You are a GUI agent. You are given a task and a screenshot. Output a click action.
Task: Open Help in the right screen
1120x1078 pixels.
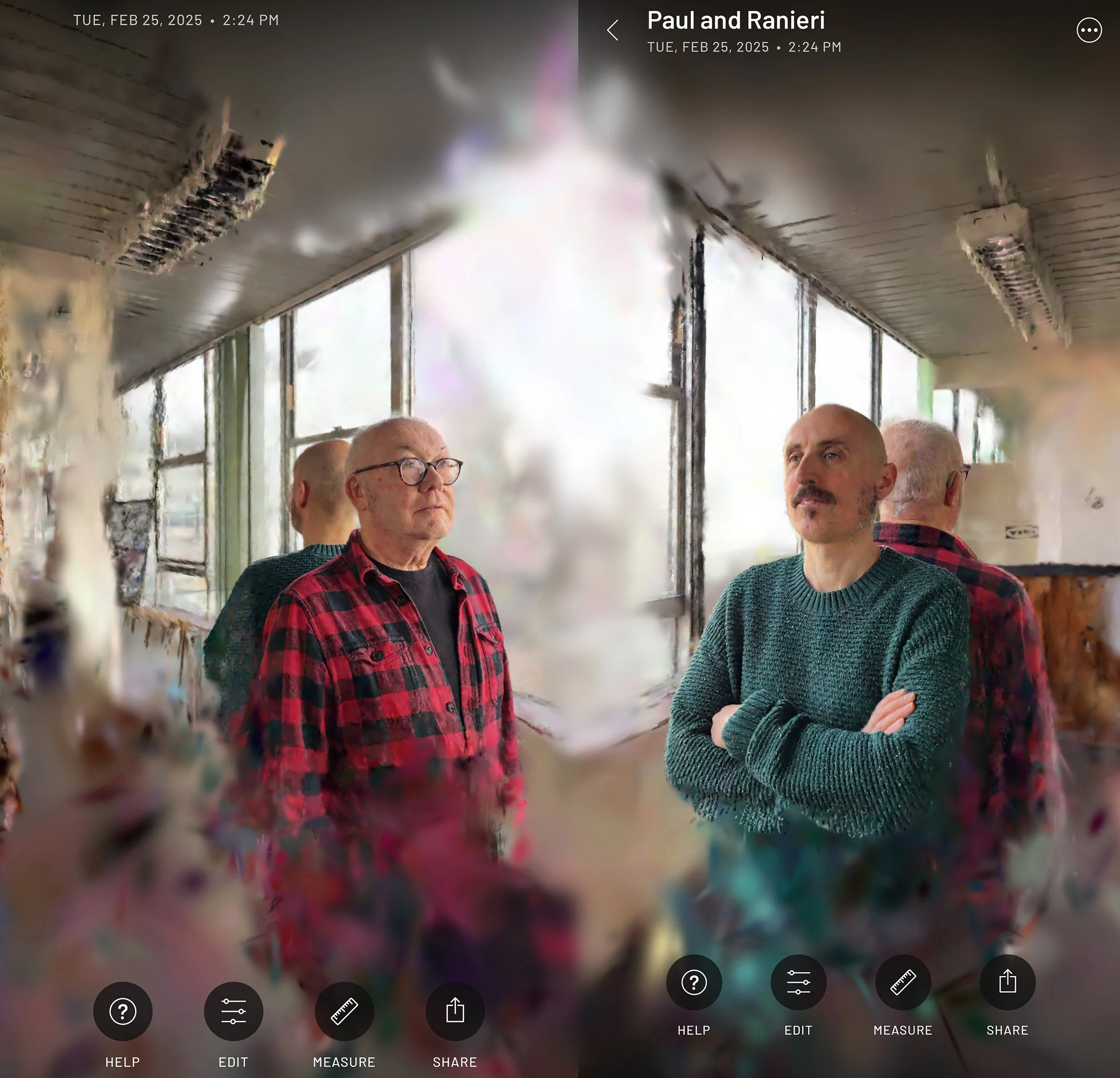tap(694, 983)
